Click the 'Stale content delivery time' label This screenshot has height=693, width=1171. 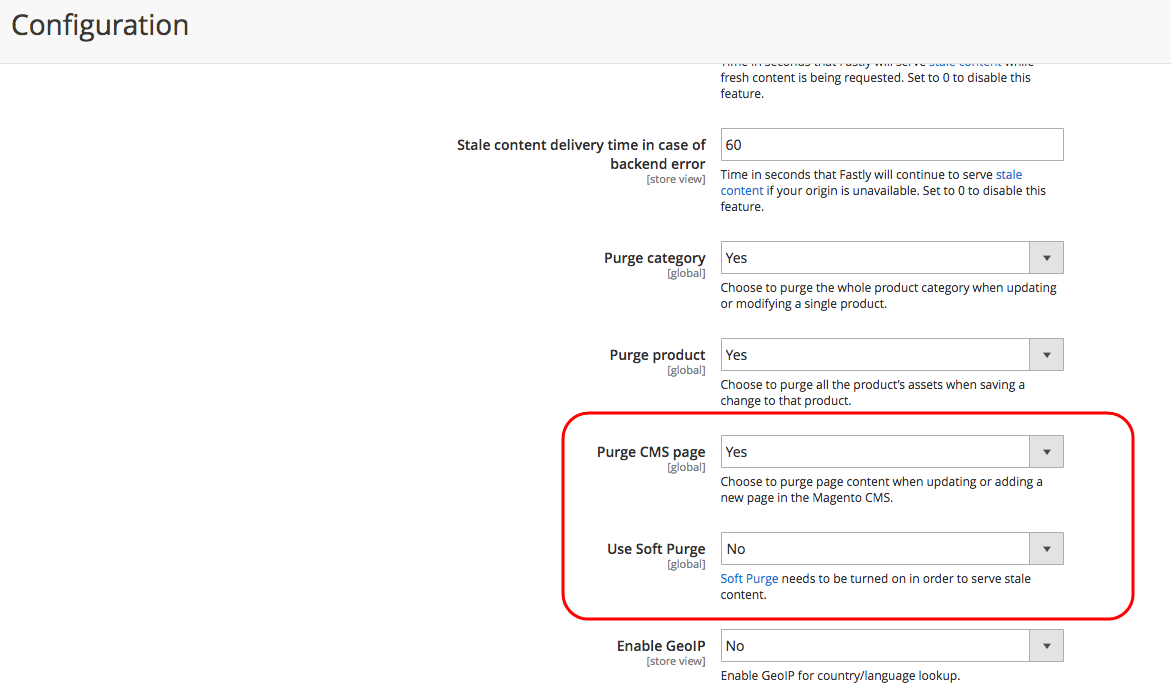tap(581, 154)
